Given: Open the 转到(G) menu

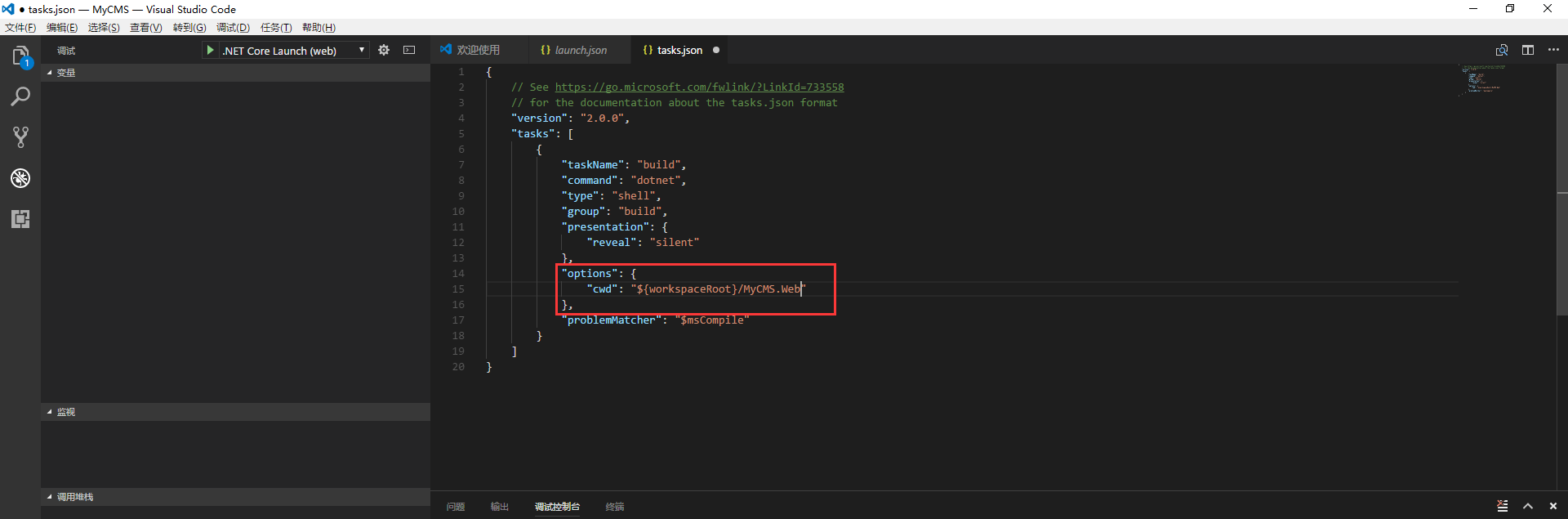Looking at the screenshot, I should point(189,27).
